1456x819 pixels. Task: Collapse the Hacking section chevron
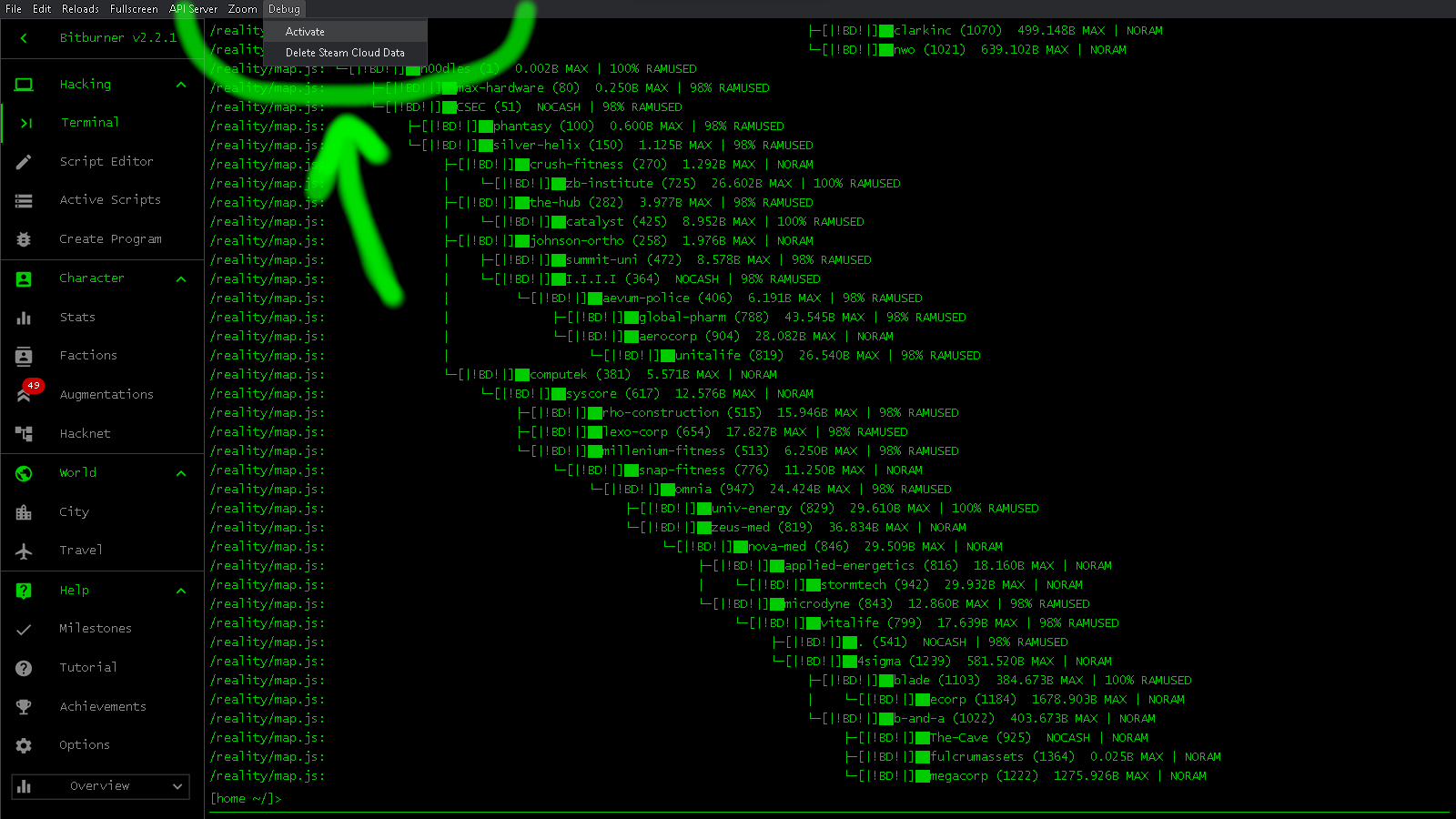(181, 85)
